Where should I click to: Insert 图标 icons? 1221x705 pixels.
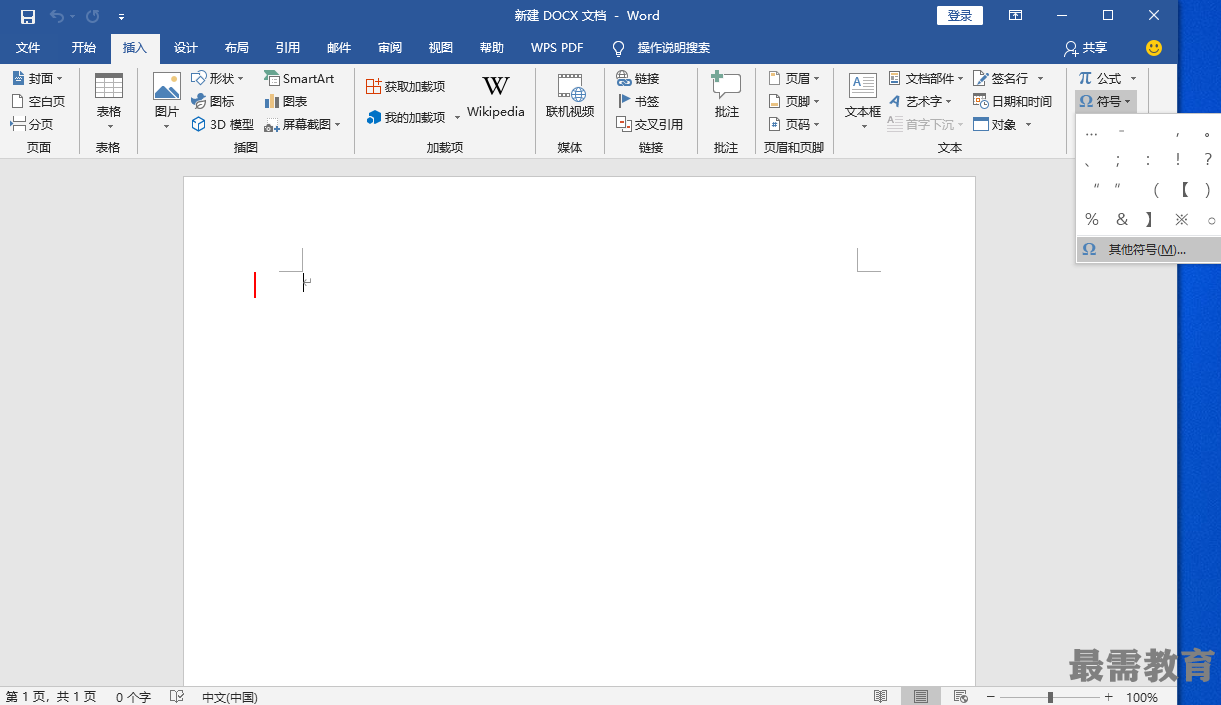(213, 101)
